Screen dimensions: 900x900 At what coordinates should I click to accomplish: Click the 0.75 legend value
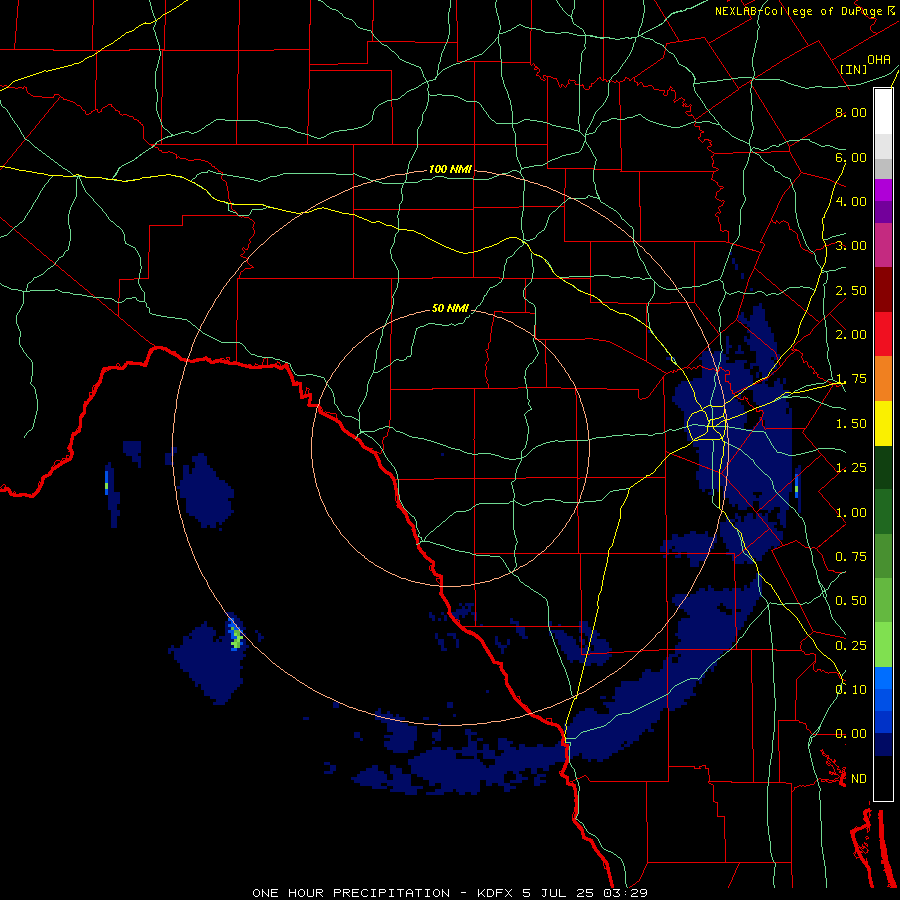click(x=851, y=557)
